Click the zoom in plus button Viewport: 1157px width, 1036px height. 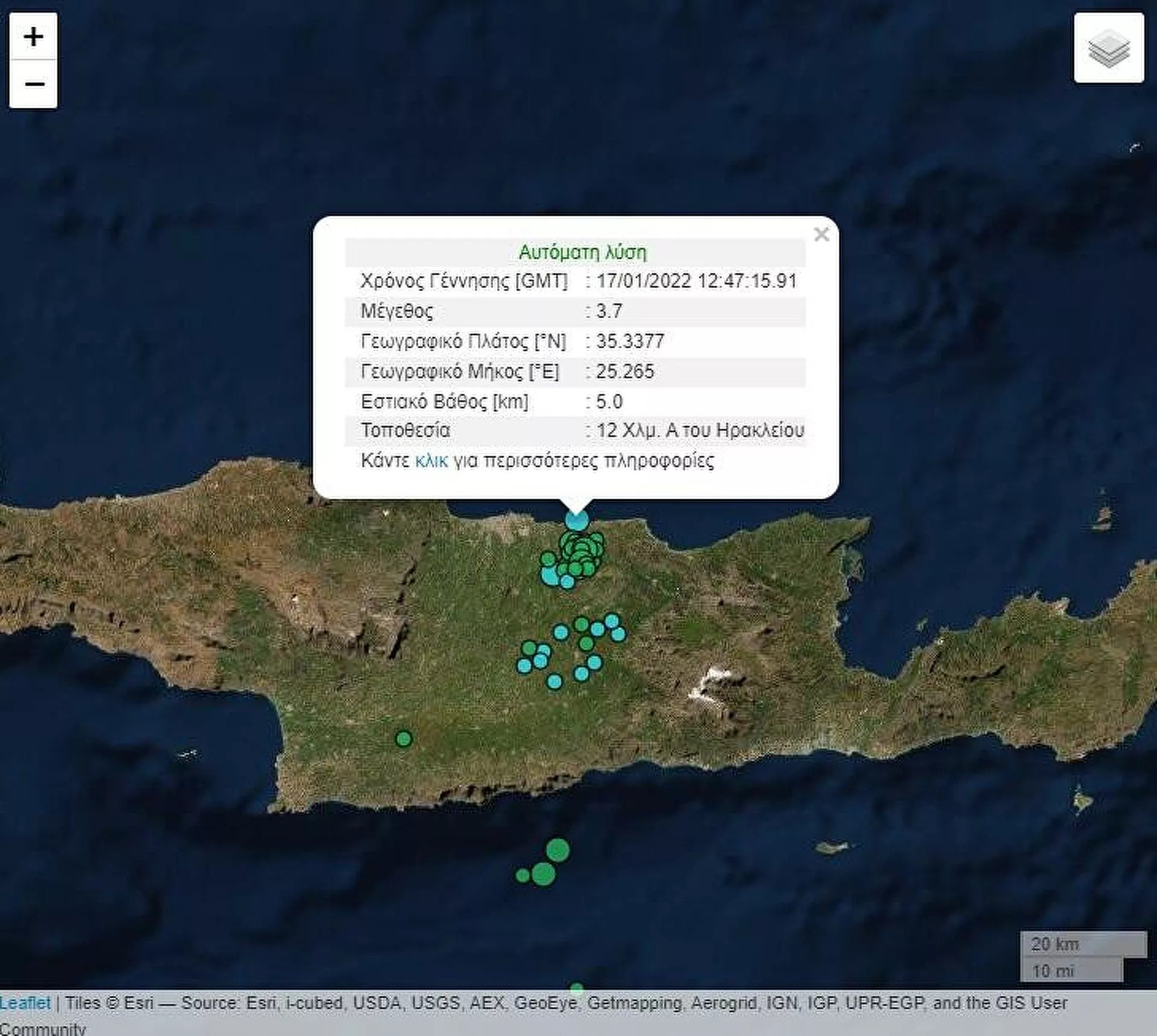(x=33, y=37)
